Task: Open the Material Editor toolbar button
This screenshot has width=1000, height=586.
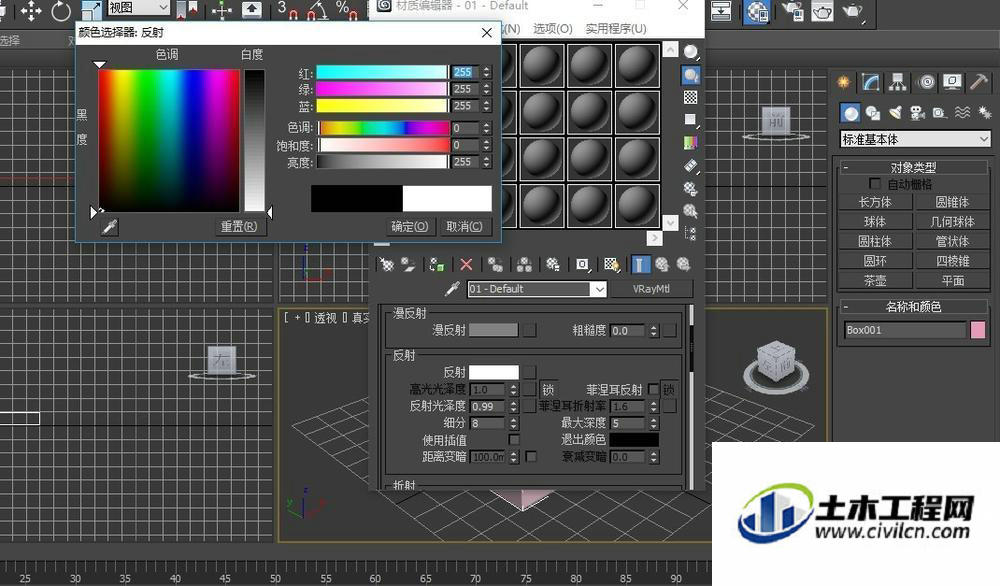Action: [757, 11]
